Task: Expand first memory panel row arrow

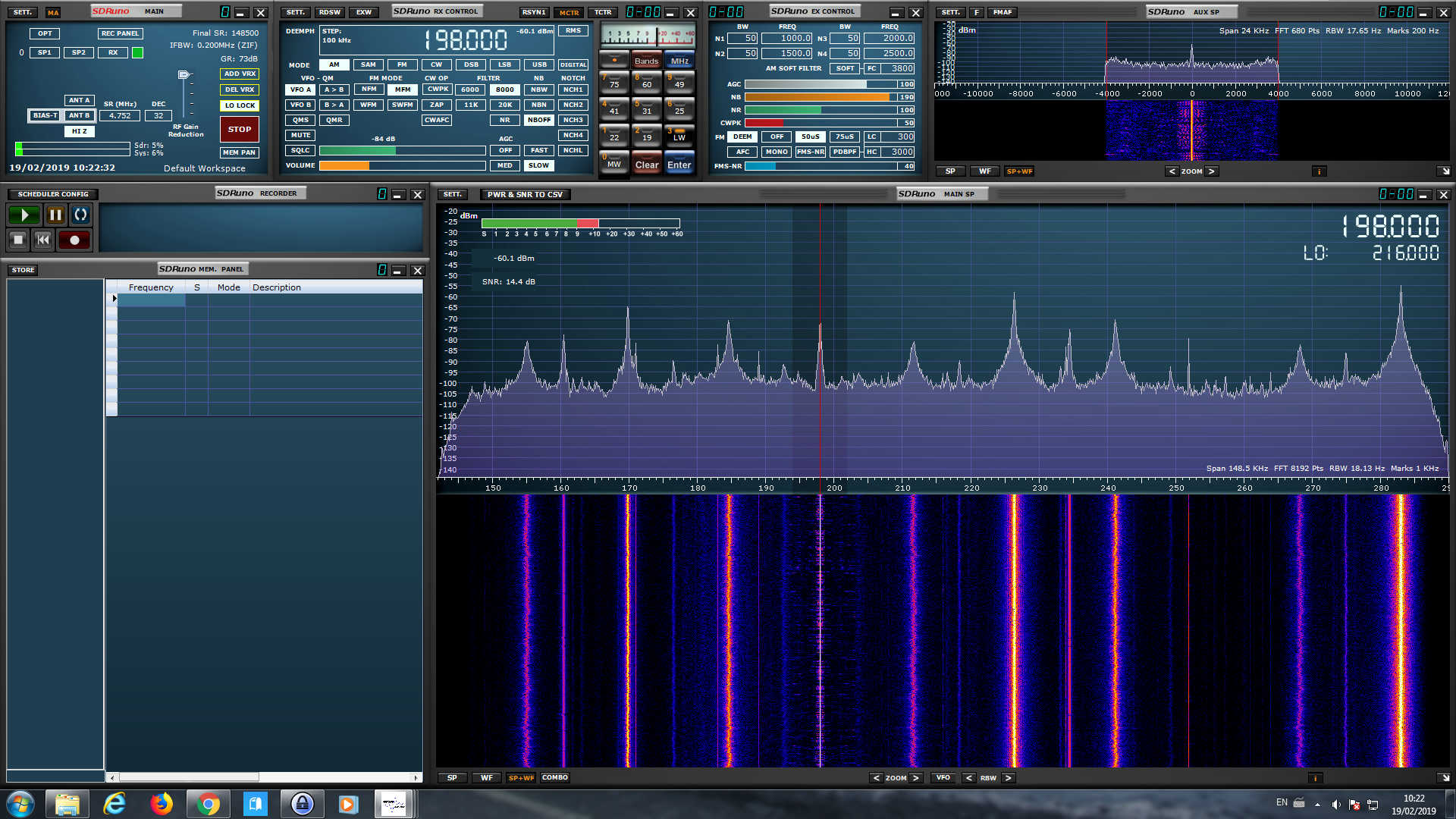Action: [114, 299]
